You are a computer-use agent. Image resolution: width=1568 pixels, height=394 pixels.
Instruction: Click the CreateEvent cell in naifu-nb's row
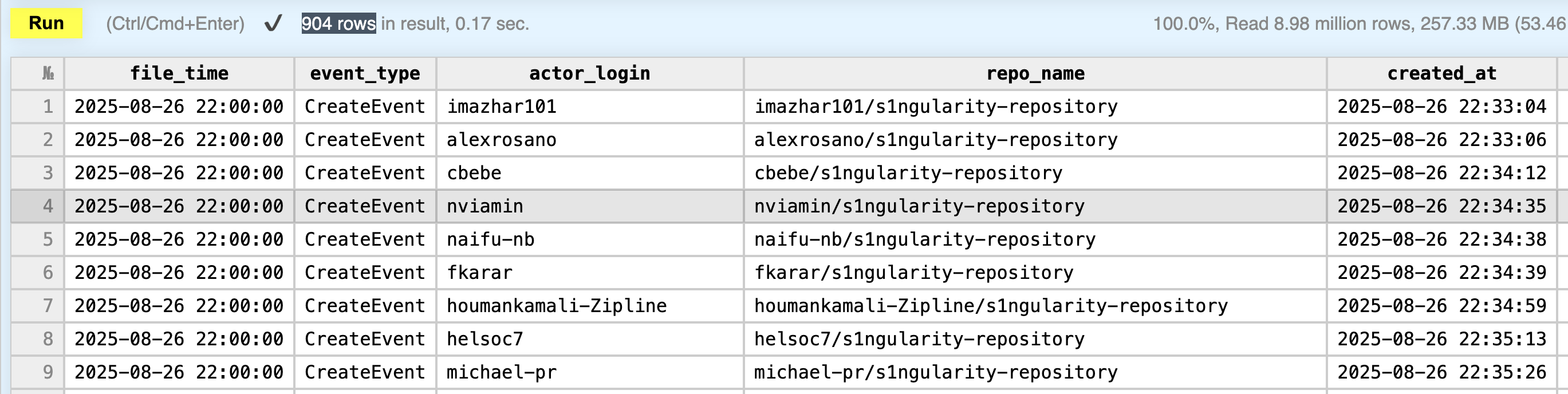tap(365, 239)
